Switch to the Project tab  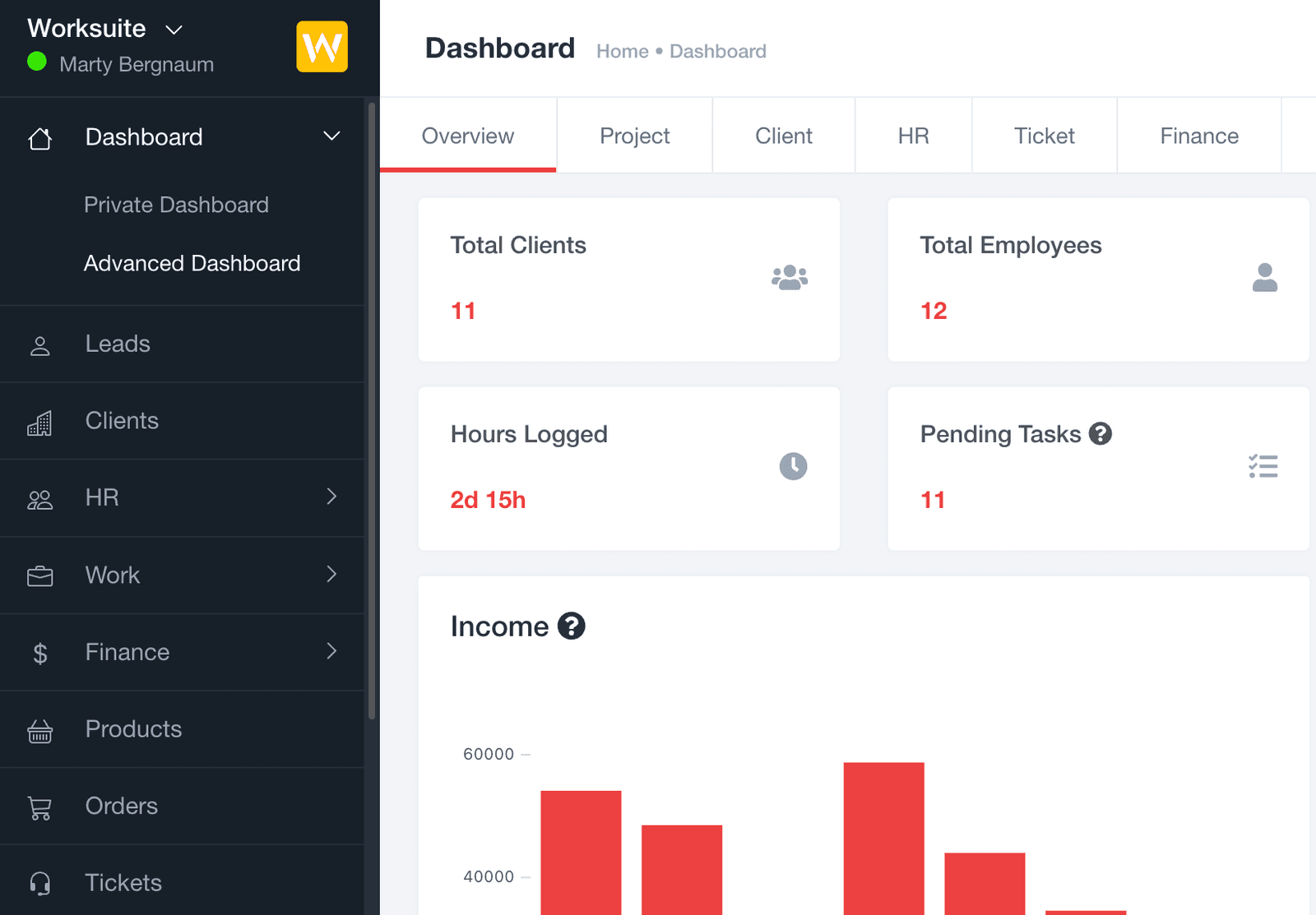[634, 136]
